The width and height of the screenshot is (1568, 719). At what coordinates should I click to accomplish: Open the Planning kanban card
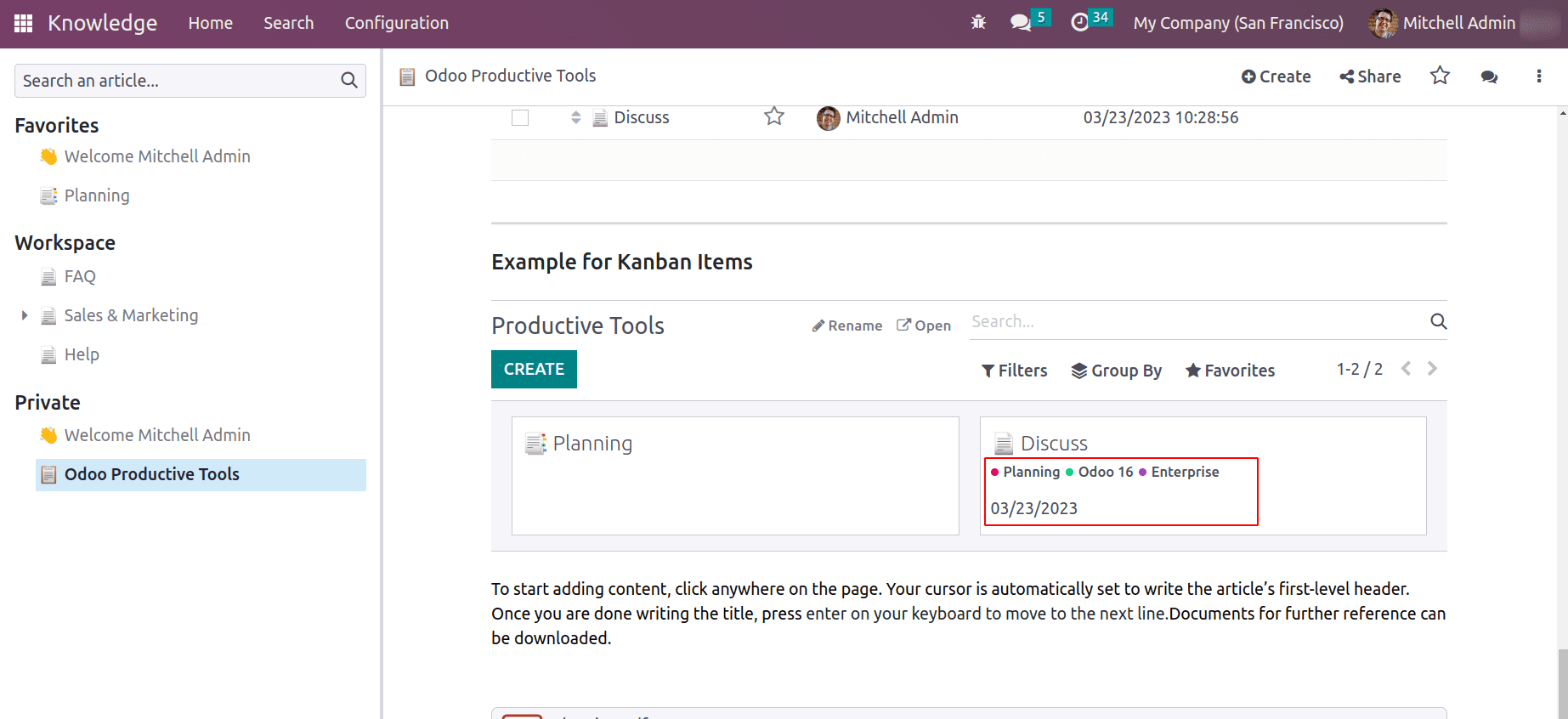pos(735,476)
